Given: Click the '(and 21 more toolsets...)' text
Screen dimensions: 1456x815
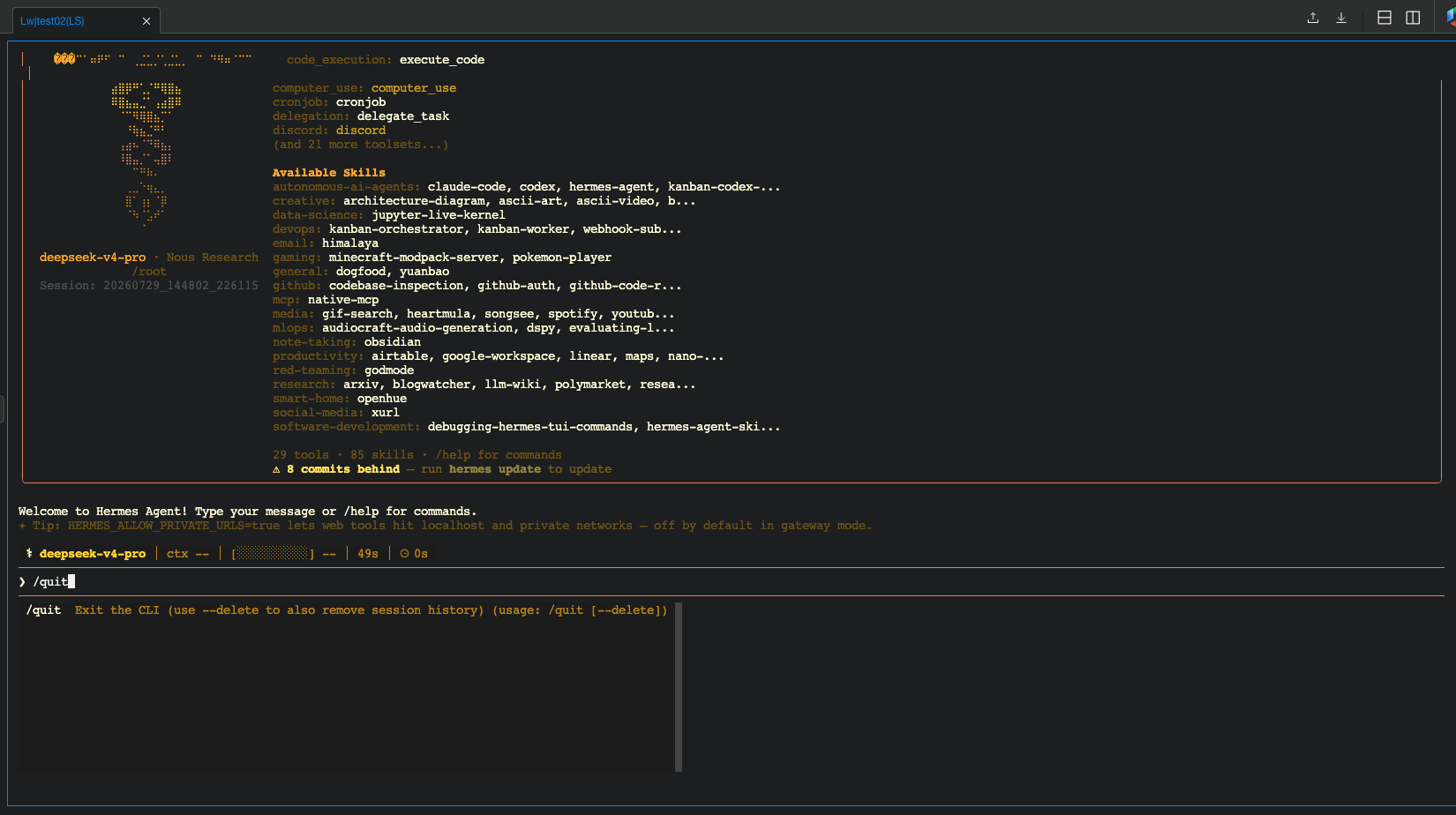Looking at the screenshot, I should (361, 145).
